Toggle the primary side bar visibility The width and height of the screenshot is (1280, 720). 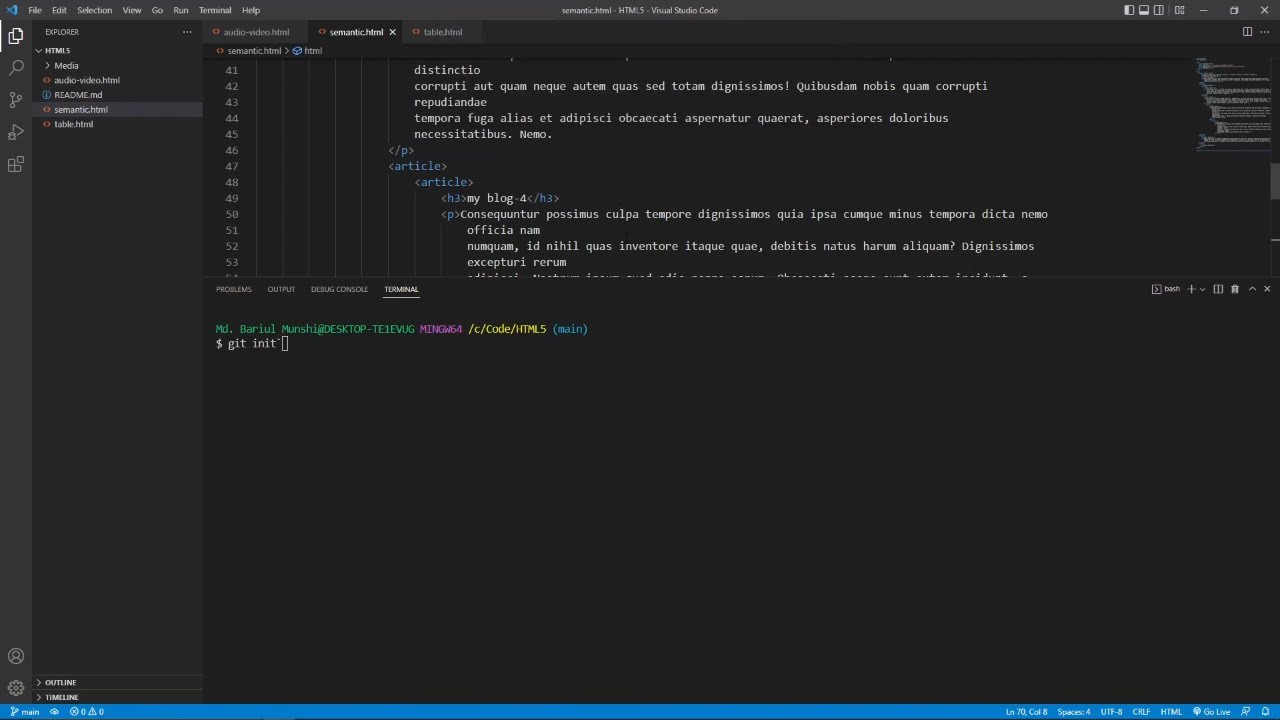[1129, 10]
